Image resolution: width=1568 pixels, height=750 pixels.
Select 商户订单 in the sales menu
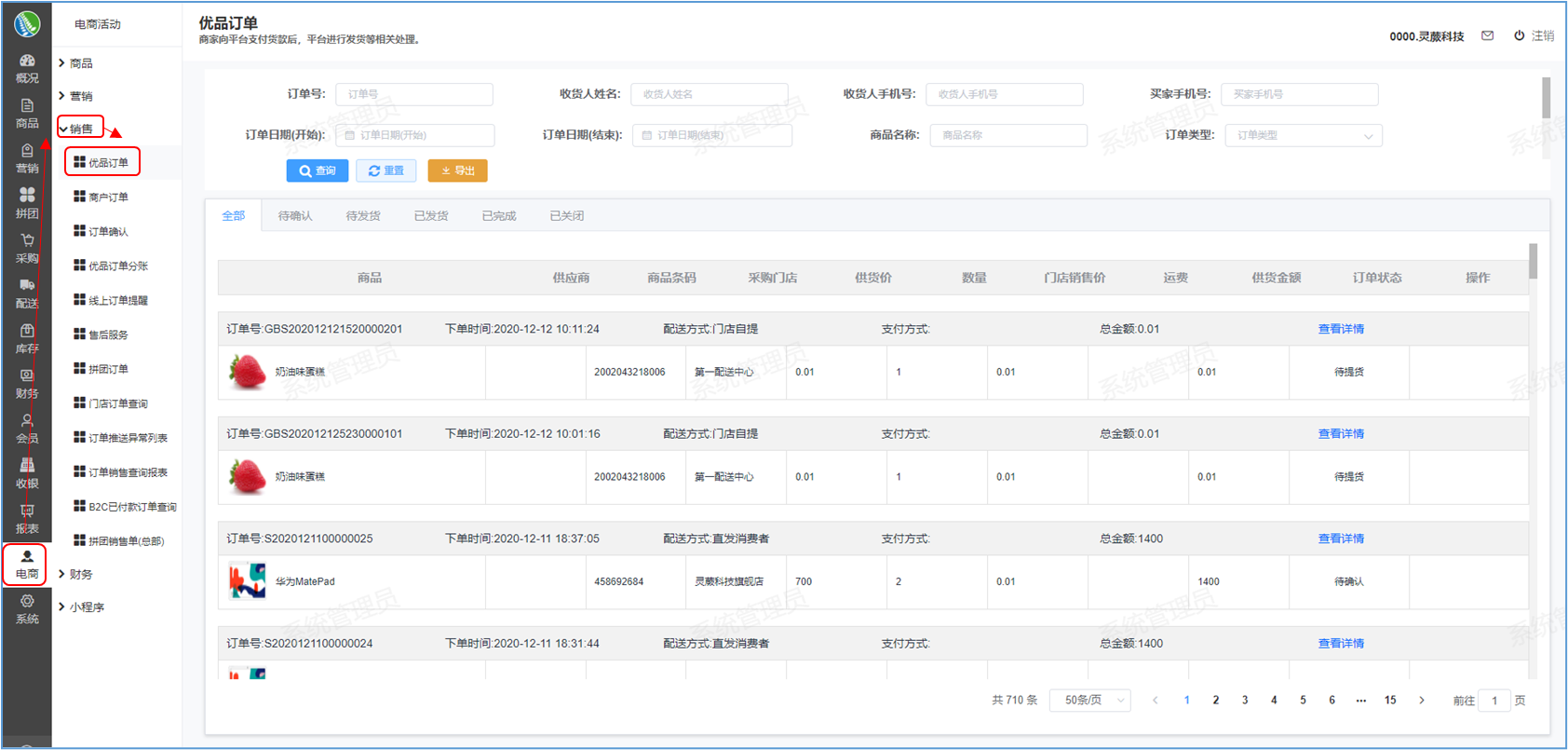(x=108, y=198)
